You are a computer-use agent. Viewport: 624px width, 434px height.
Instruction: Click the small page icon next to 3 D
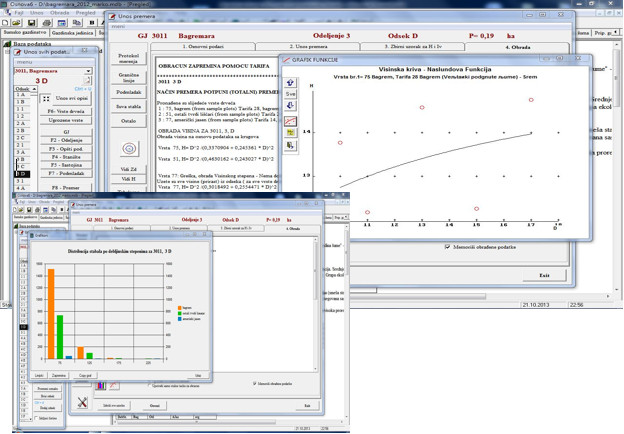click(x=87, y=81)
